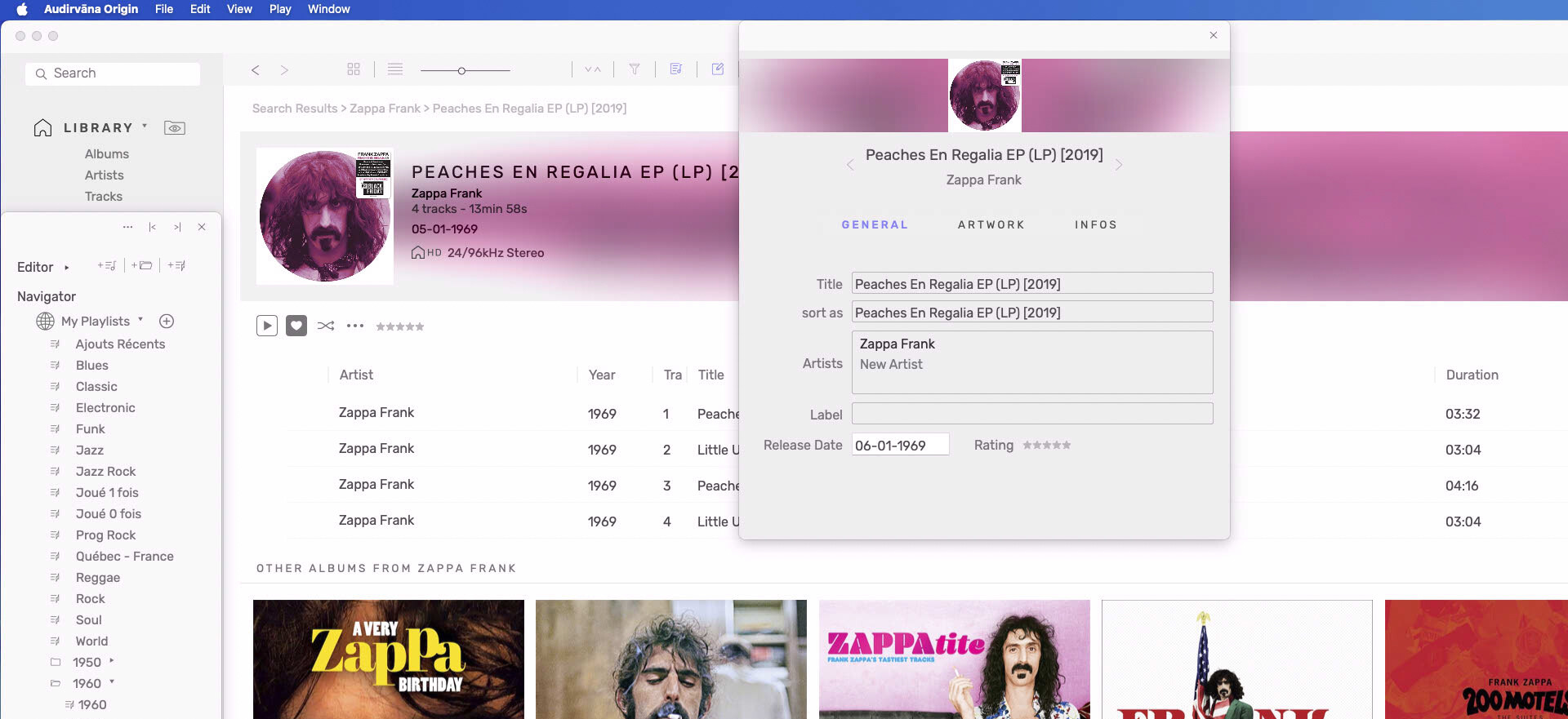Click the playlist notes toolbar icon
This screenshot has width=1568, height=719.
(x=676, y=69)
